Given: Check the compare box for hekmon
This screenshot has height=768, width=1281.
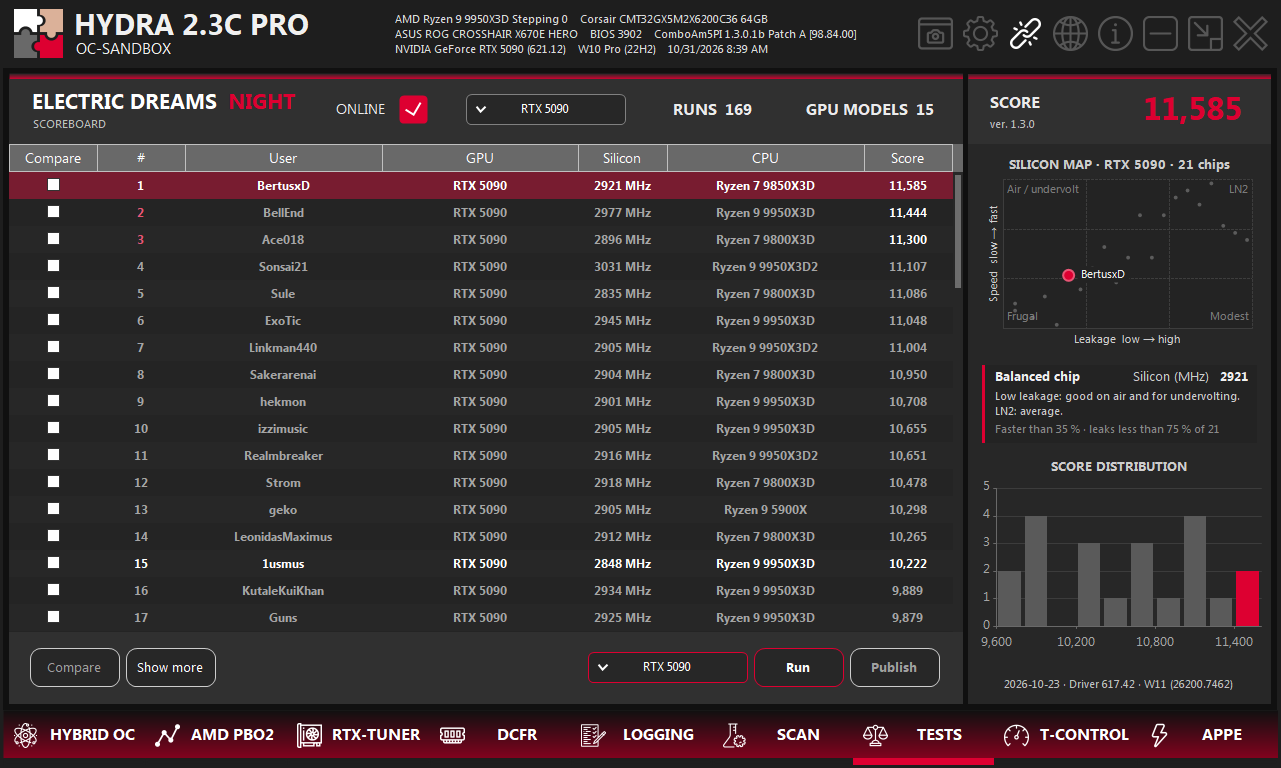Looking at the screenshot, I should [x=53, y=401].
